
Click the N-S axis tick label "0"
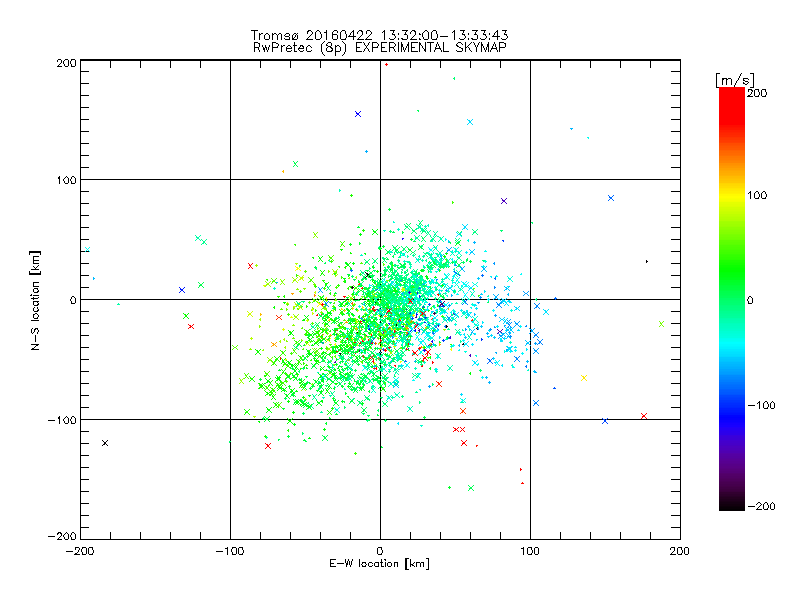click(73, 300)
